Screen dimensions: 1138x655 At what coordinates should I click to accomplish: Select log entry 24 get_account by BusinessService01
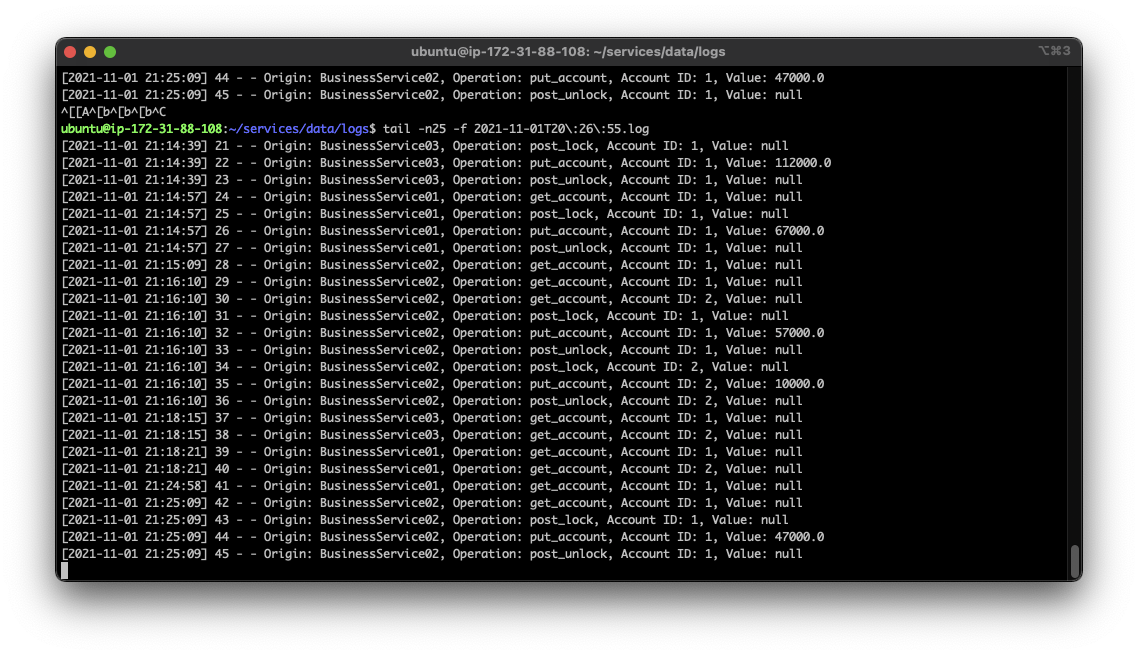coord(432,197)
